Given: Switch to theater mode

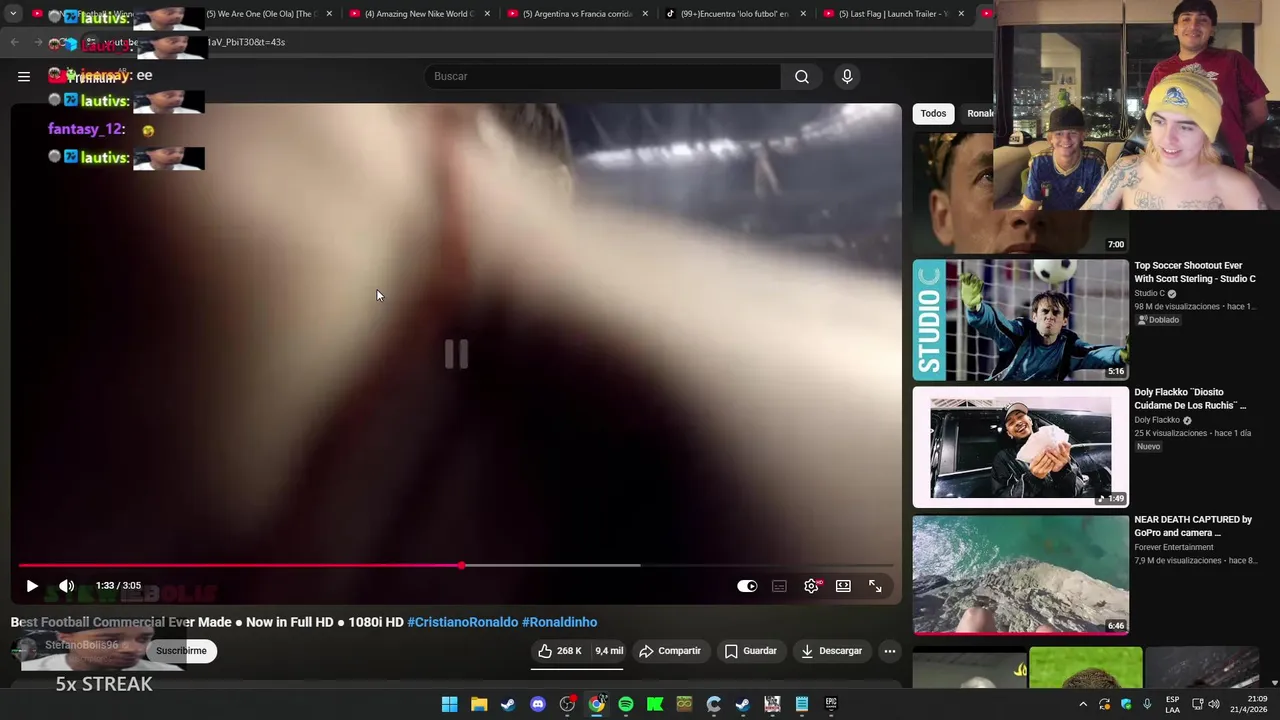Looking at the screenshot, I should click(x=843, y=586).
